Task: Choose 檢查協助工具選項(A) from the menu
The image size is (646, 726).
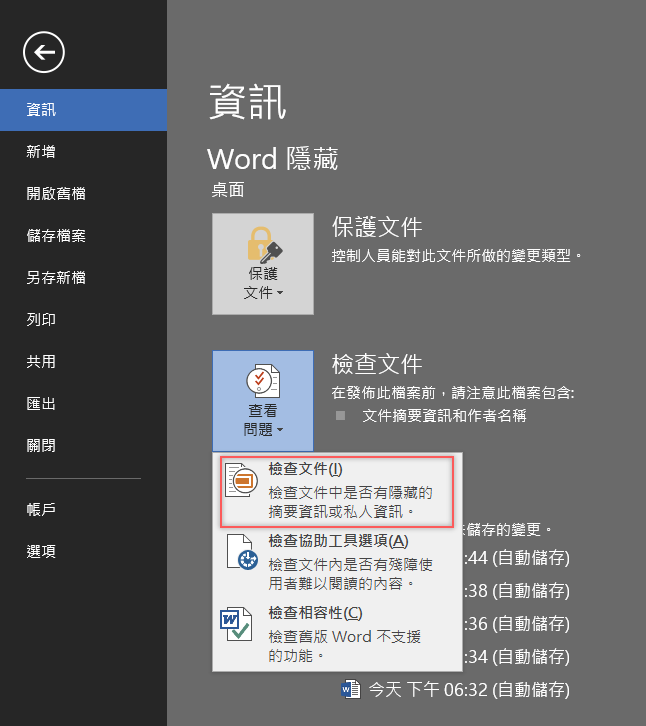Action: (337, 563)
